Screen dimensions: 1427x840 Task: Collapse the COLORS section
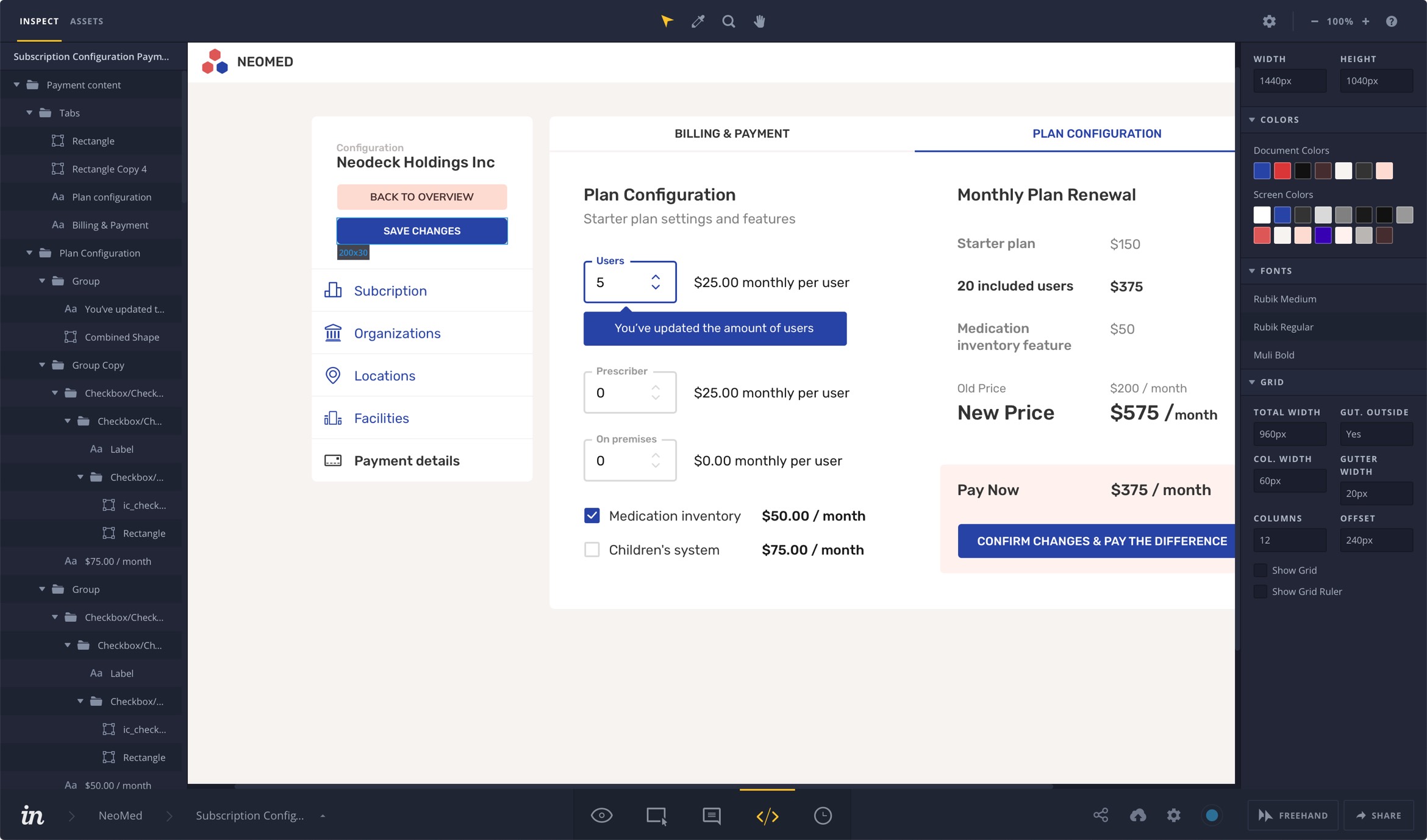pyautogui.click(x=1252, y=119)
